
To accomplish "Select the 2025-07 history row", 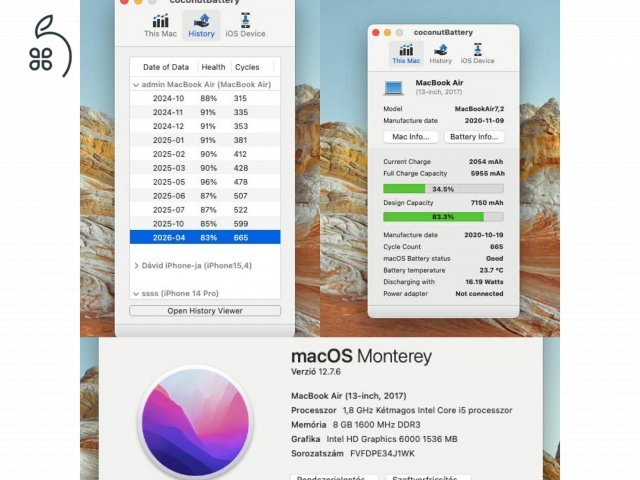I will [x=205, y=210].
